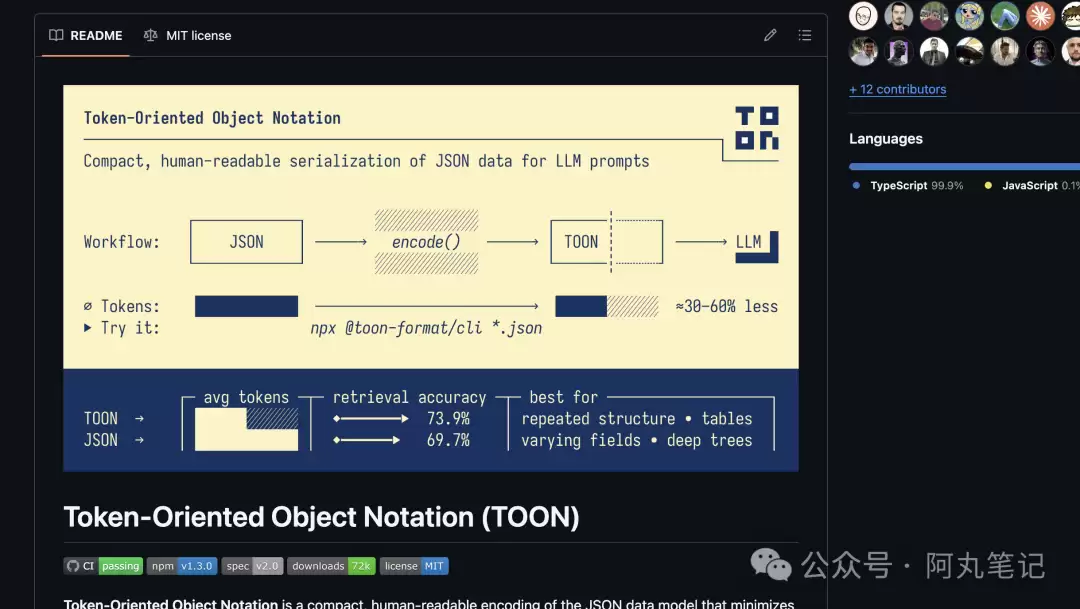Click the downloads 72k badge
Screen dimensions: 1080x609
coord(331,566)
